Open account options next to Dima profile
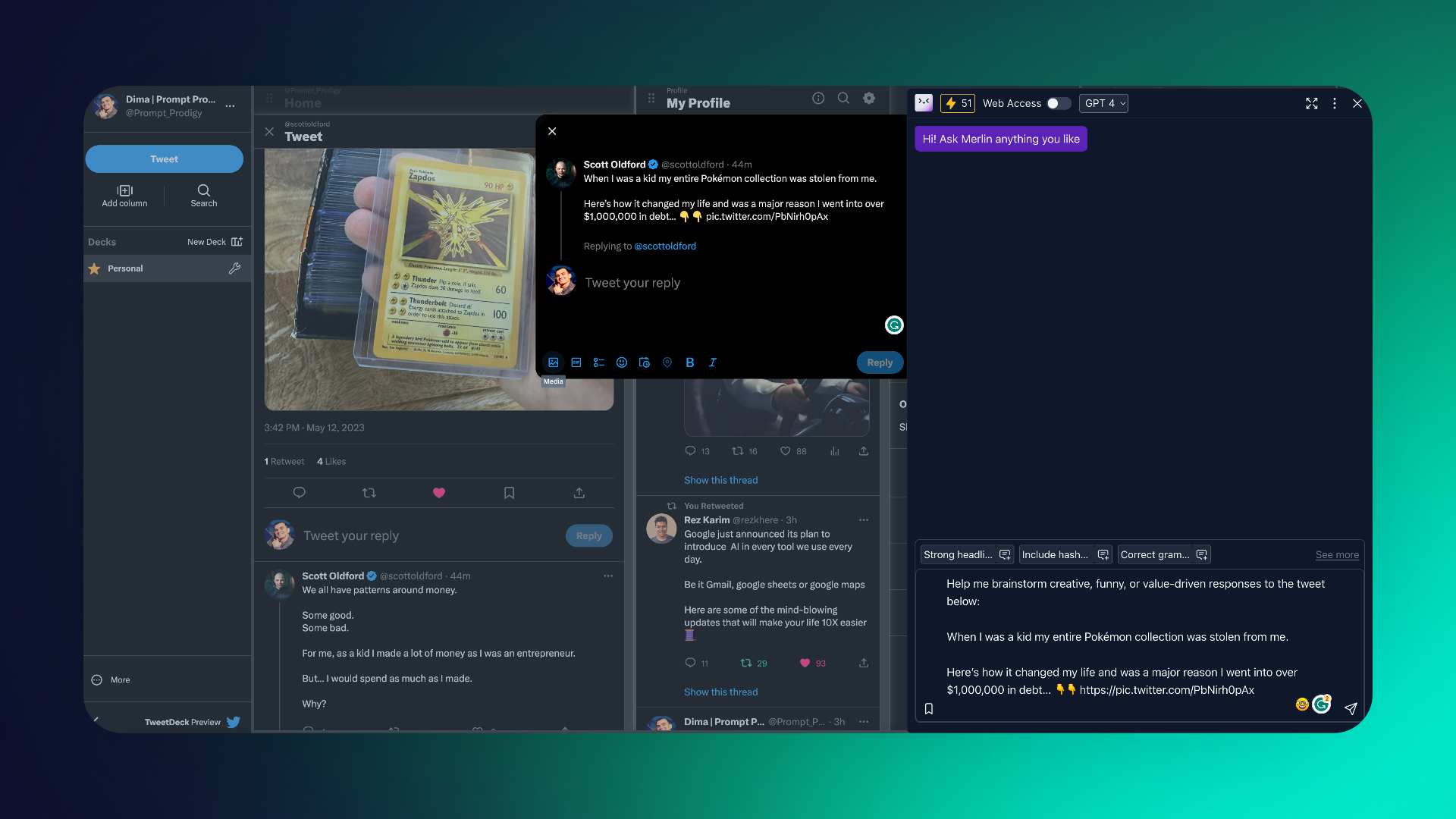Image resolution: width=1456 pixels, height=819 pixels. click(230, 106)
